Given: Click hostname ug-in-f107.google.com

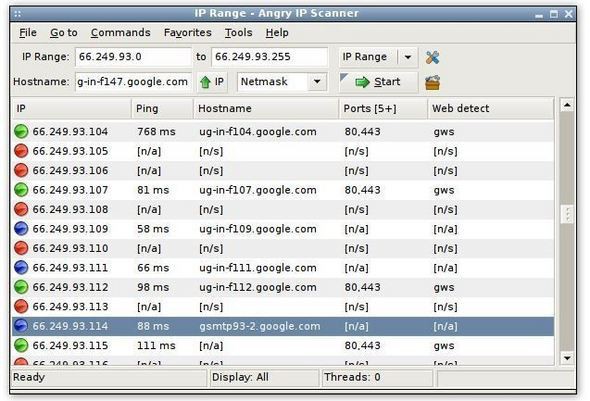Looking at the screenshot, I should (x=258, y=190).
